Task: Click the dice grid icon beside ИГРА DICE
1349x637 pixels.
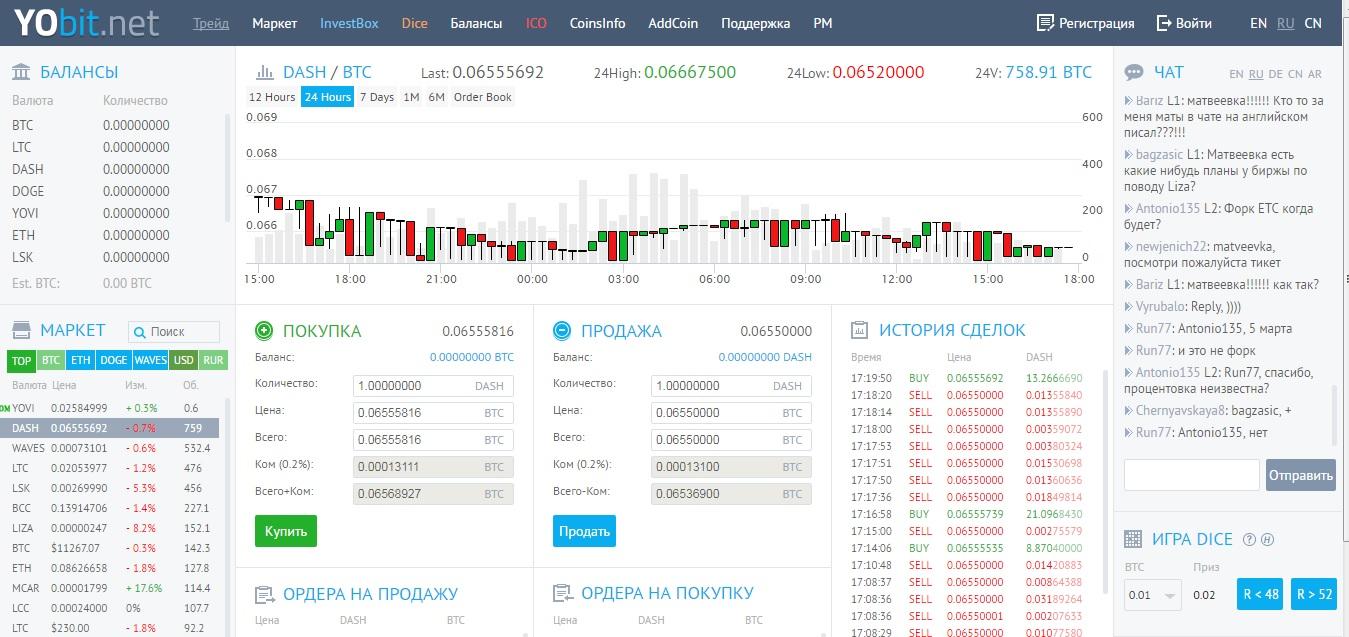Action: [x=1133, y=539]
